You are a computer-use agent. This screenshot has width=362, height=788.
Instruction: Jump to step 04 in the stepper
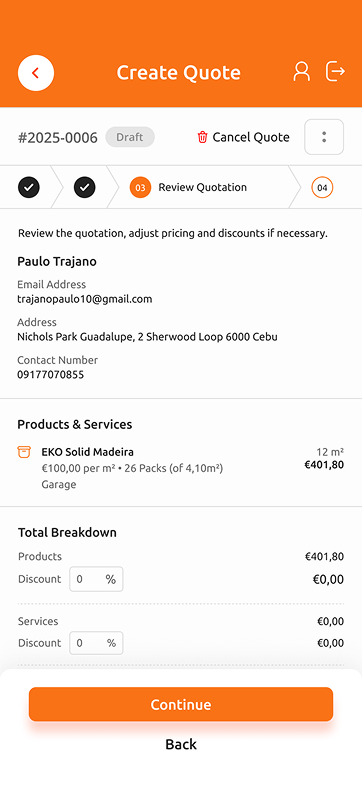(322, 188)
